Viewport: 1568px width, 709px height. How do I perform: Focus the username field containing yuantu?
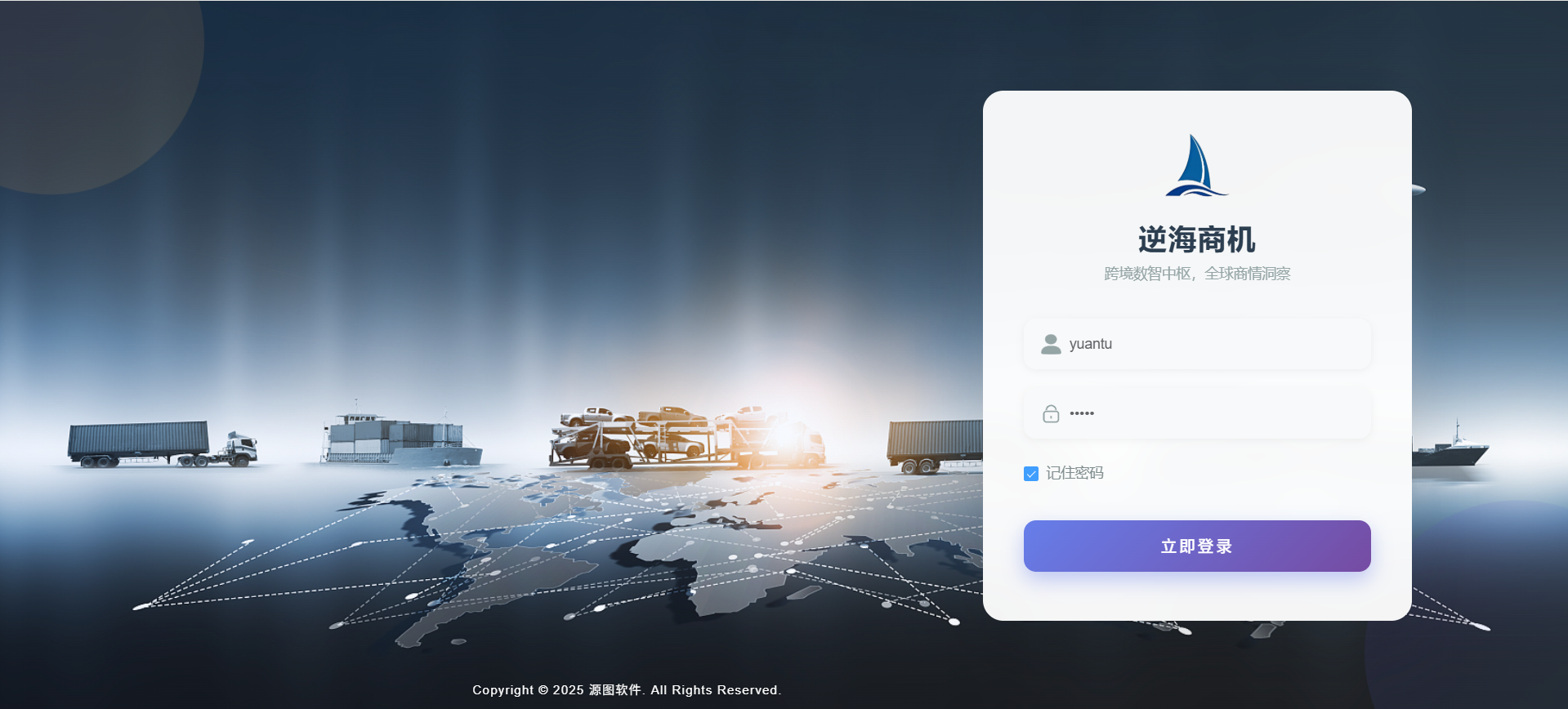[1197, 344]
